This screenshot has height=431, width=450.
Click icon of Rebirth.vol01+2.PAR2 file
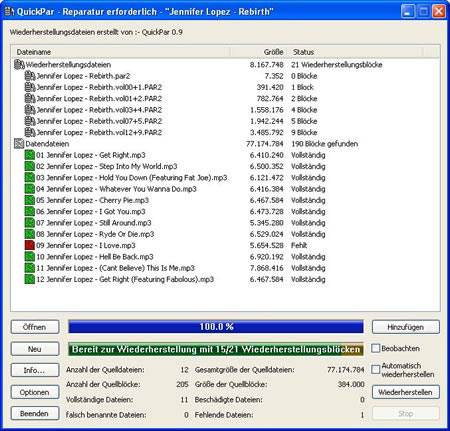(x=30, y=99)
